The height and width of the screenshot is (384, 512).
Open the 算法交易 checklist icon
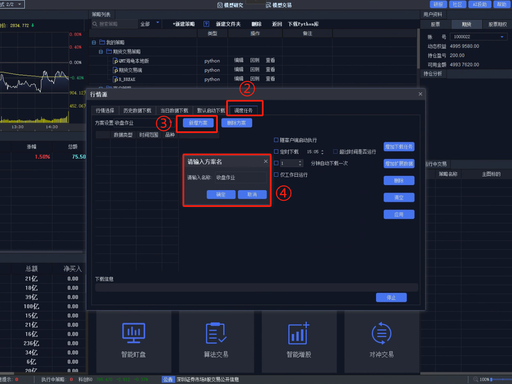pos(216,333)
